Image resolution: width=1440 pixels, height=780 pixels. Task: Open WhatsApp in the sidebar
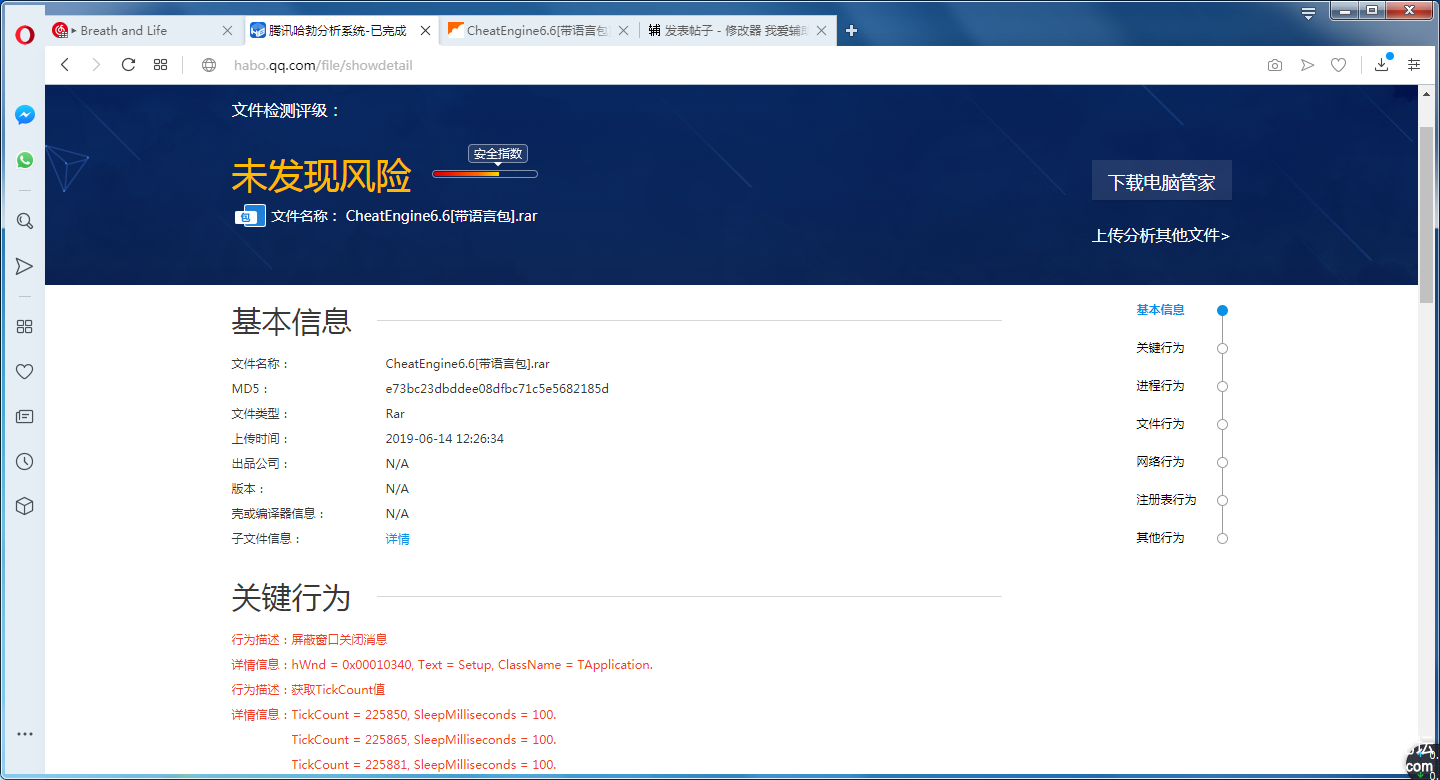(x=25, y=160)
